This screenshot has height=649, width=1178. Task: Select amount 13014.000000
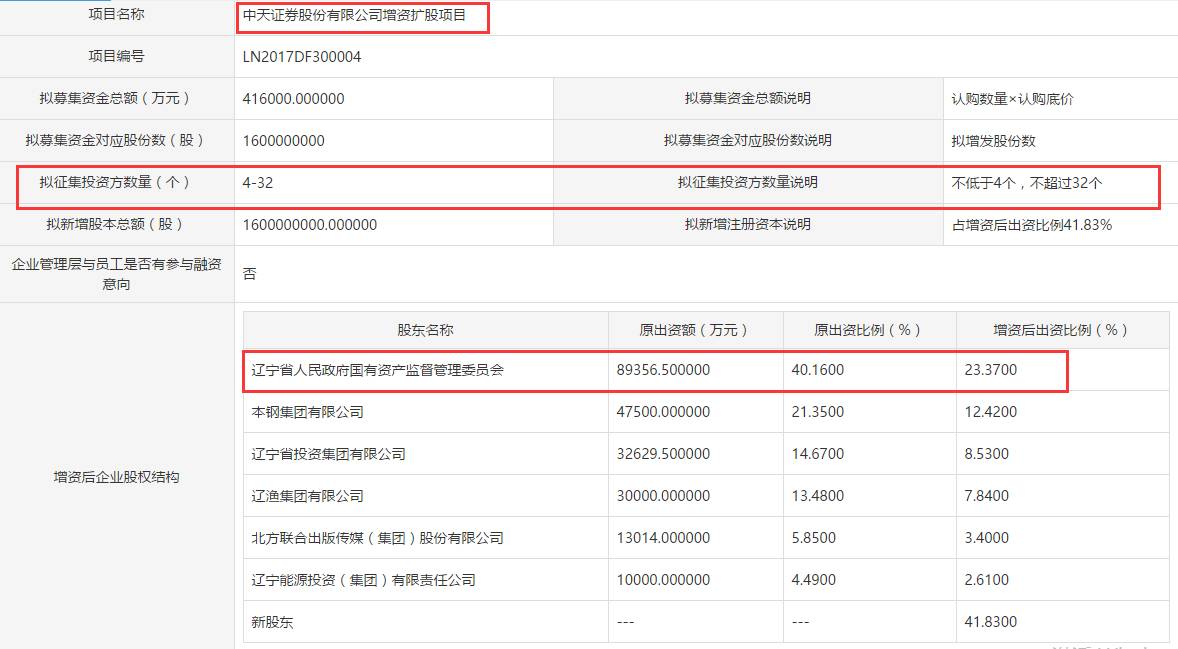(x=663, y=539)
